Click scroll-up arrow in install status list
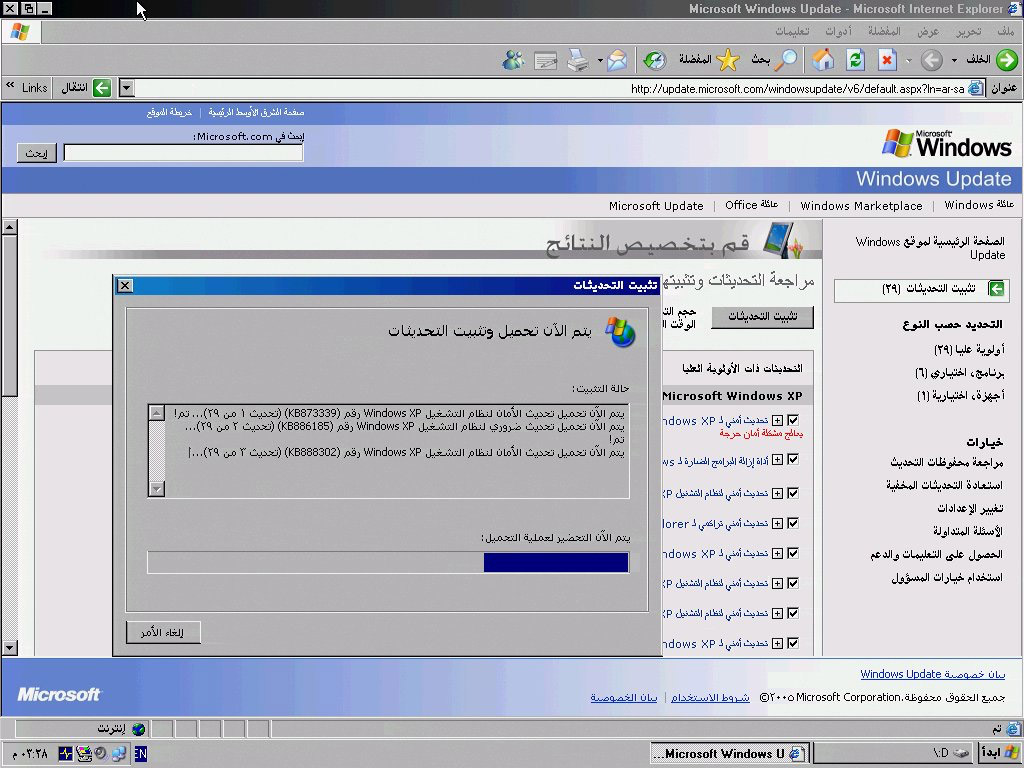Screen dimensions: 1024x768 click(157, 413)
